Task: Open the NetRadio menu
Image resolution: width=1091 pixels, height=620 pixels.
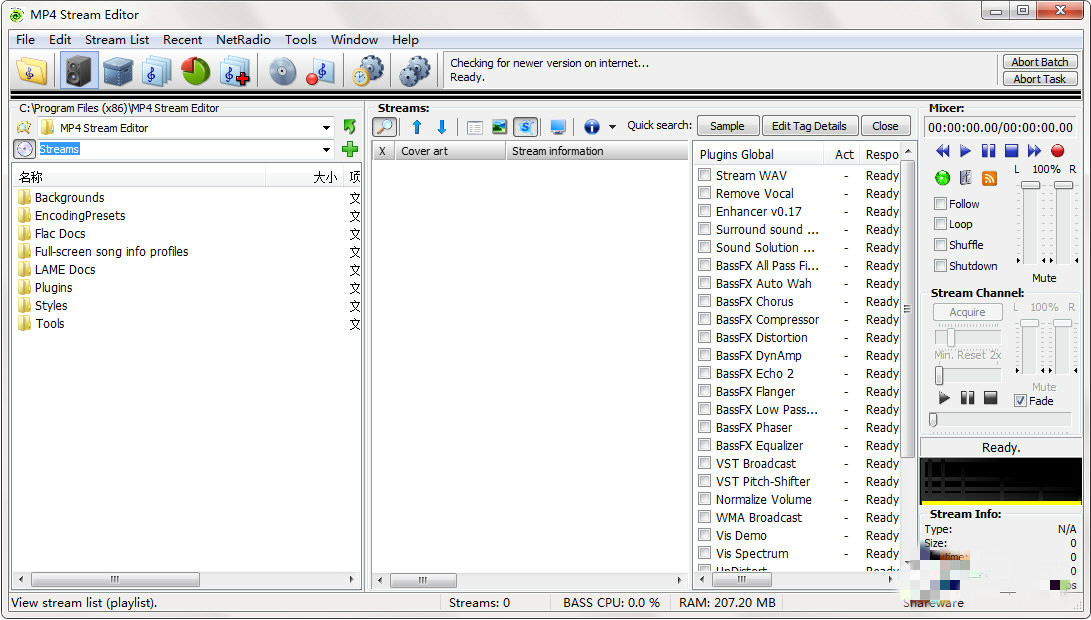Action: pyautogui.click(x=243, y=40)
